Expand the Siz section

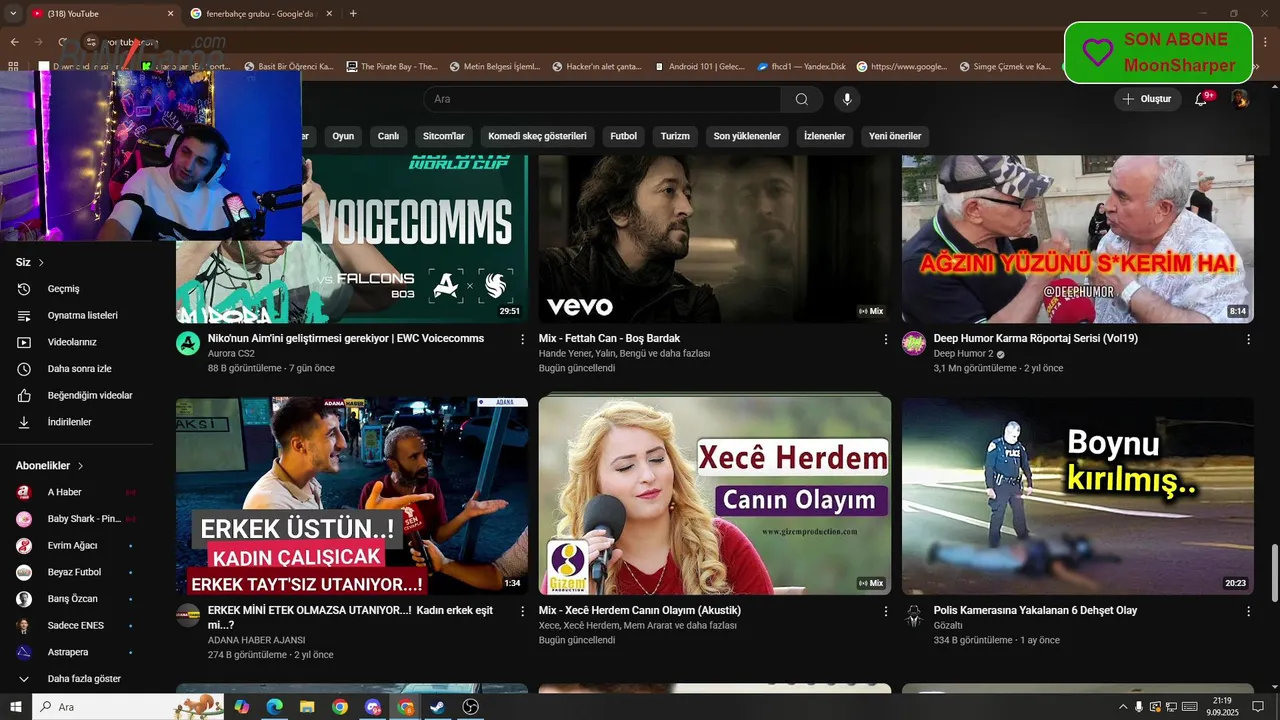(30, 262)
